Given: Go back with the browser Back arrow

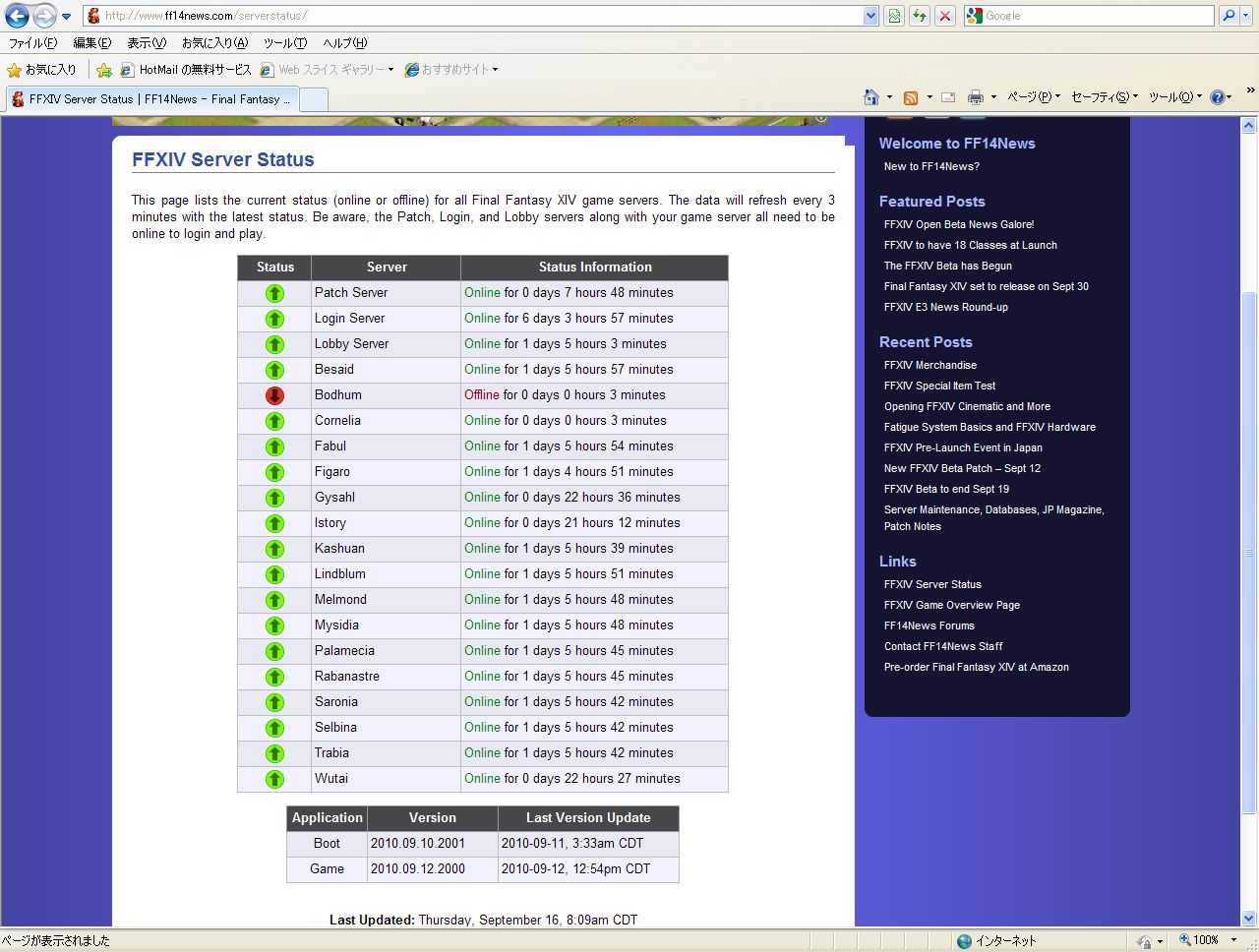Looking at the screenshot, I should point(18,16).
